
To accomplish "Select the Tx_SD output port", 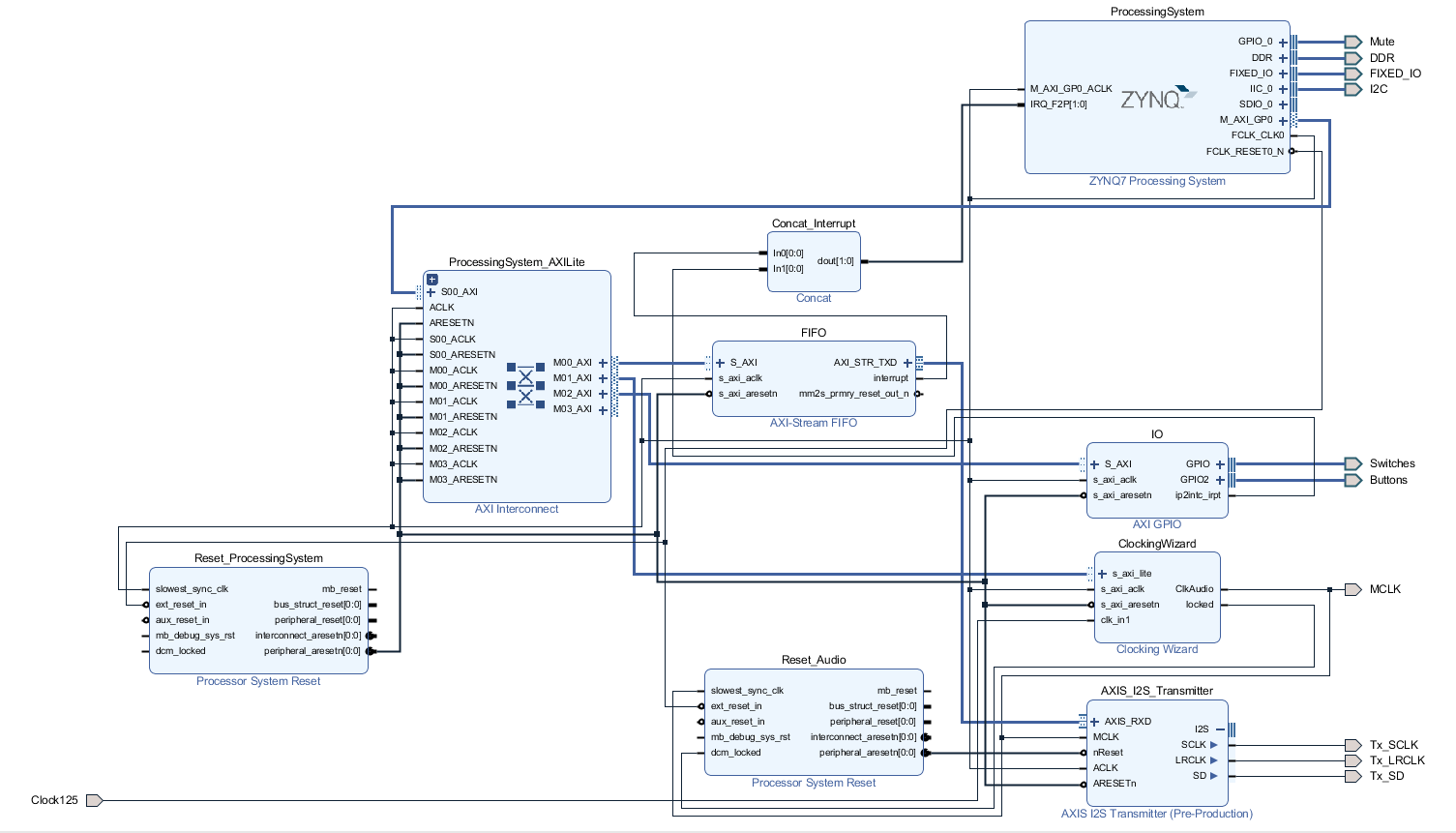I will coord(1353,776).
